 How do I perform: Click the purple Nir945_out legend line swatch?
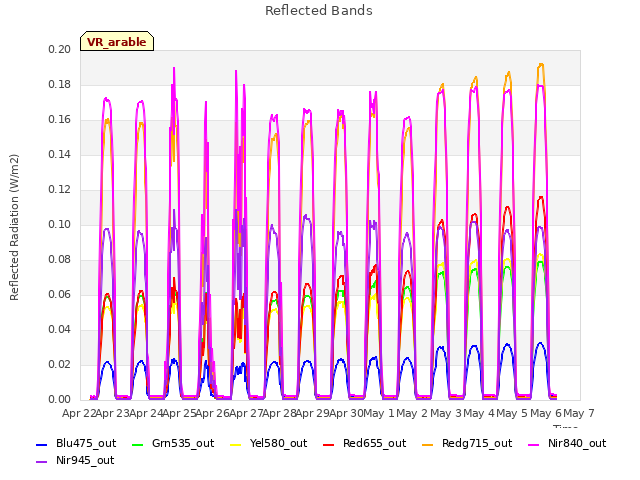42,462
